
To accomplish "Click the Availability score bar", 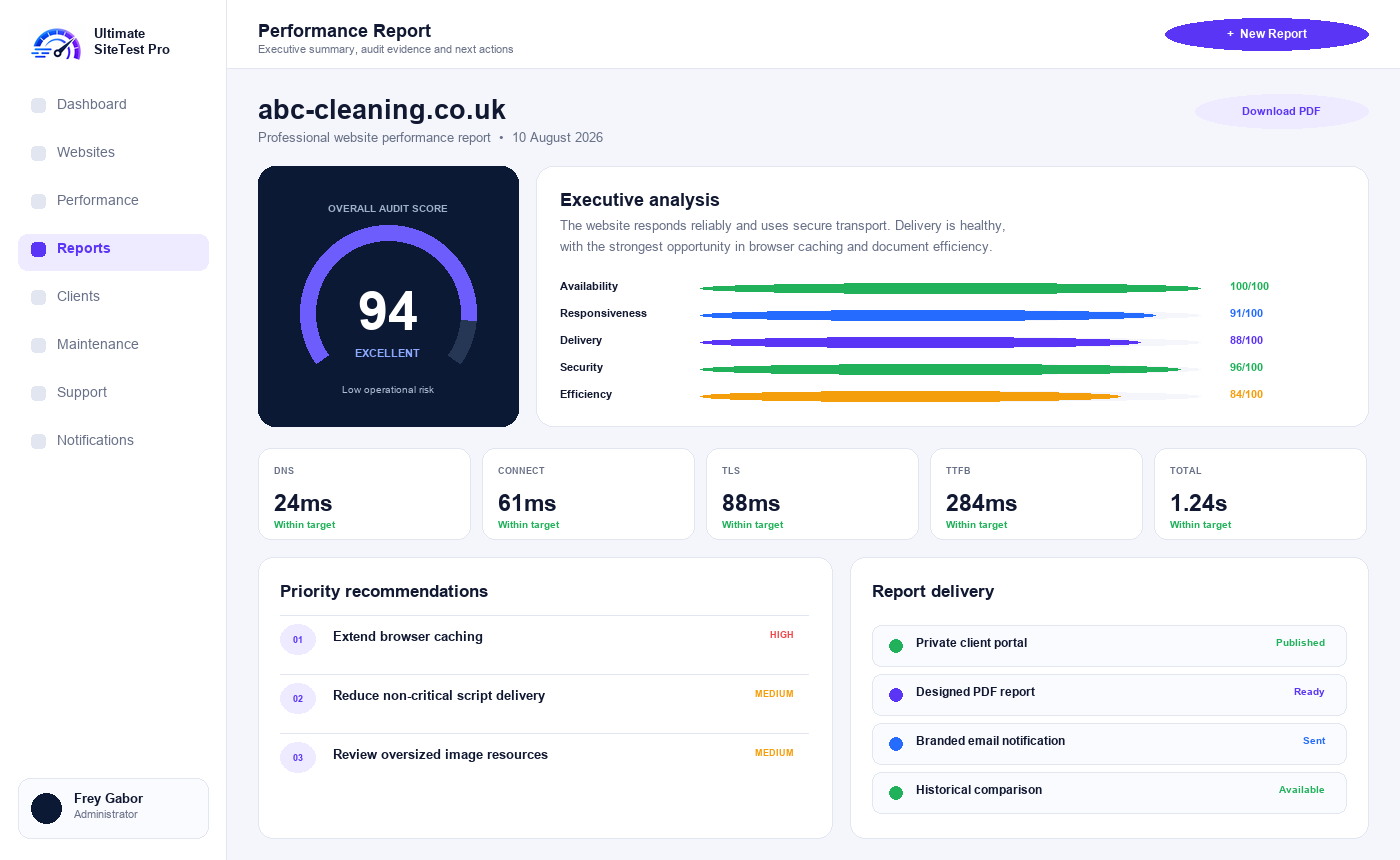I will pyautogui.click(x=950, y=288).
